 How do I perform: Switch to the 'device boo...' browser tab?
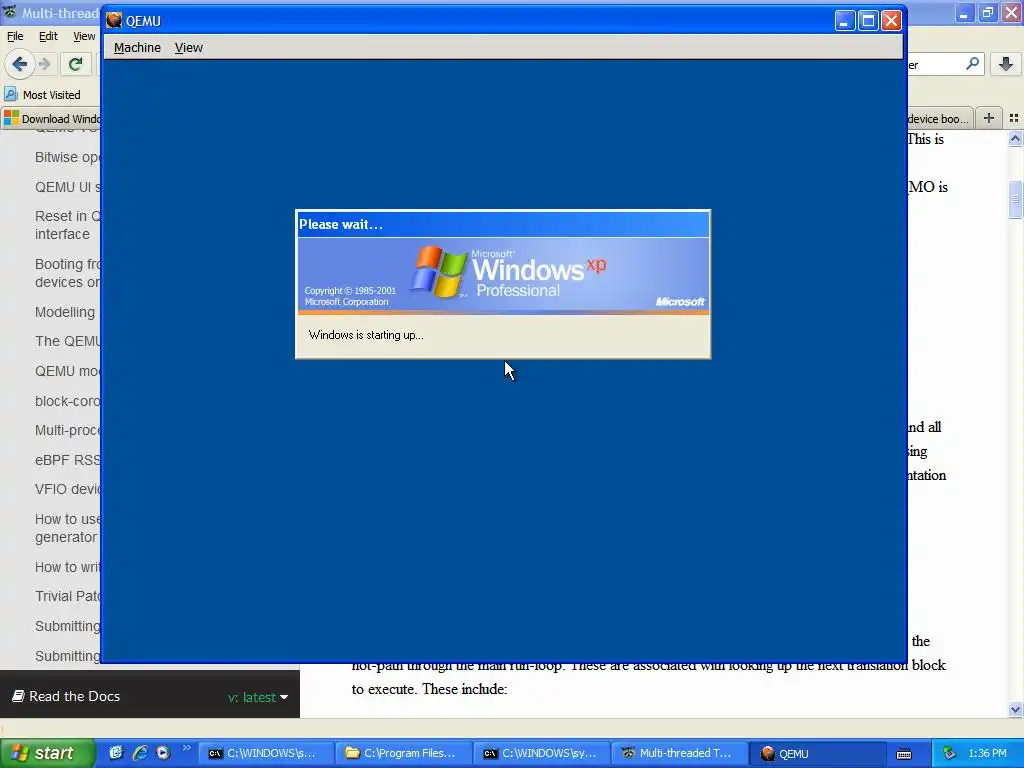tap(939, 118)
